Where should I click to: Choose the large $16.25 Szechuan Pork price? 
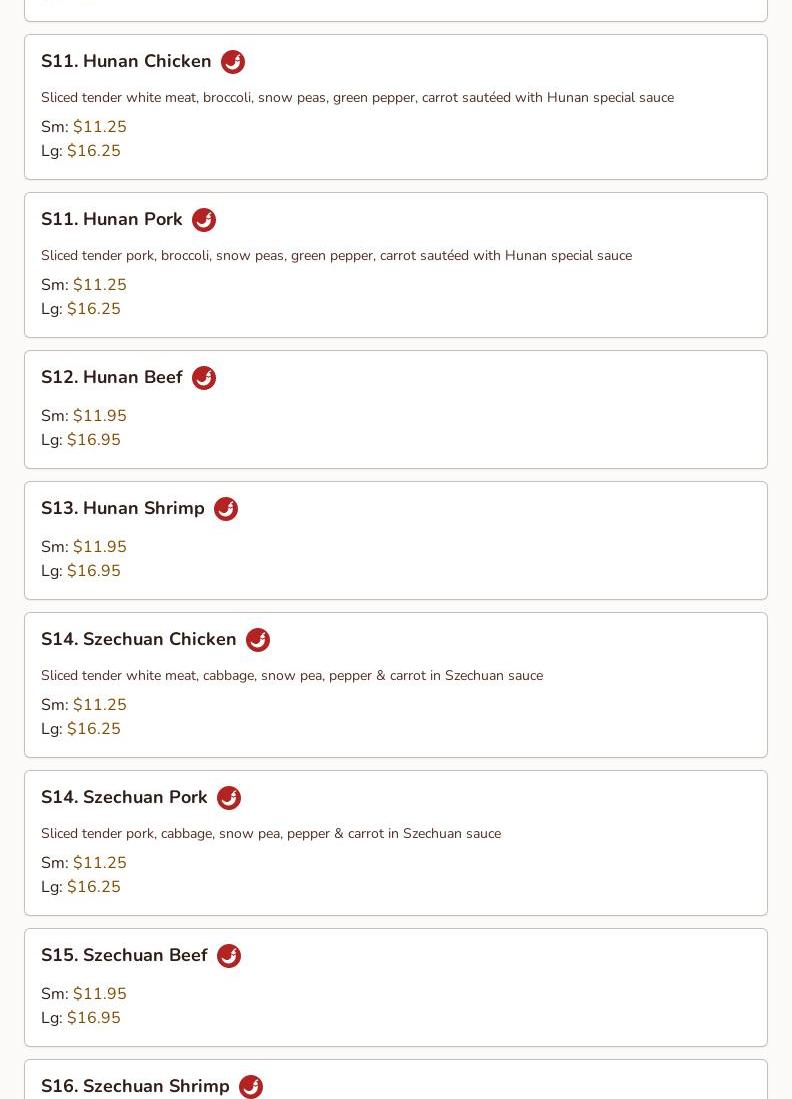click(x=94, y=886)
